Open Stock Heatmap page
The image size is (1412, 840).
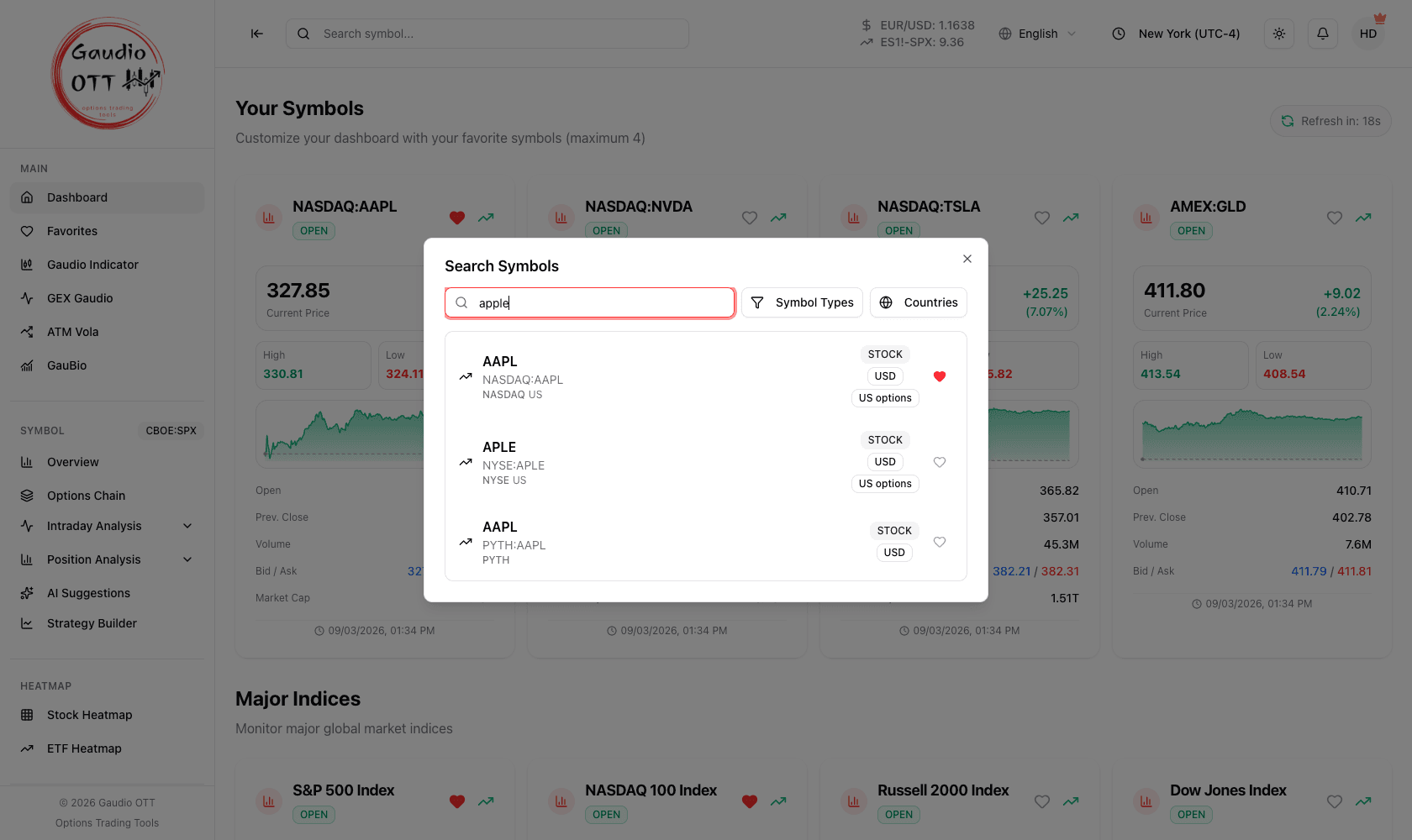pos(108,715)
